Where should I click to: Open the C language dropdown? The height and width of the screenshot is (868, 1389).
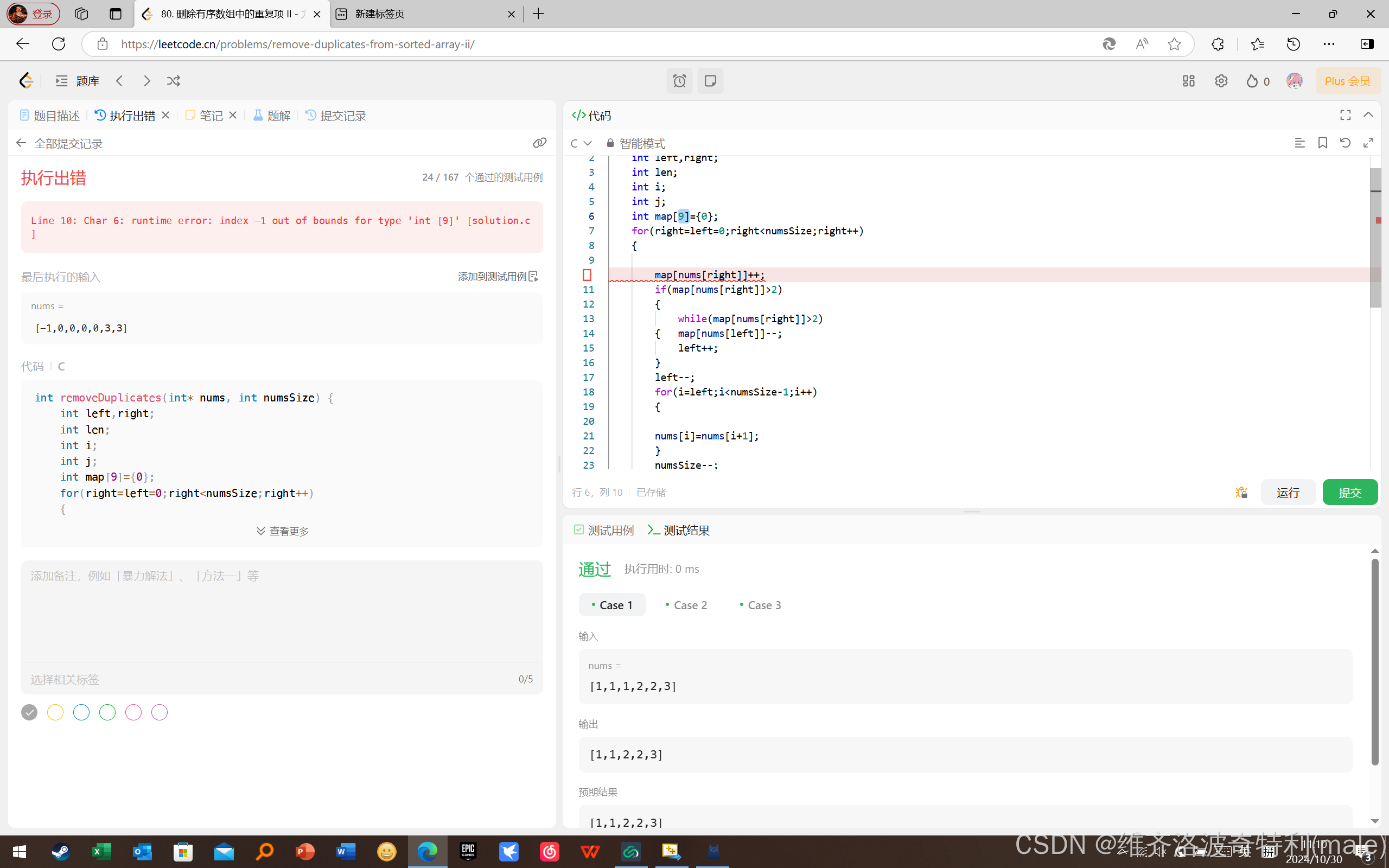(x=580, y=143)
